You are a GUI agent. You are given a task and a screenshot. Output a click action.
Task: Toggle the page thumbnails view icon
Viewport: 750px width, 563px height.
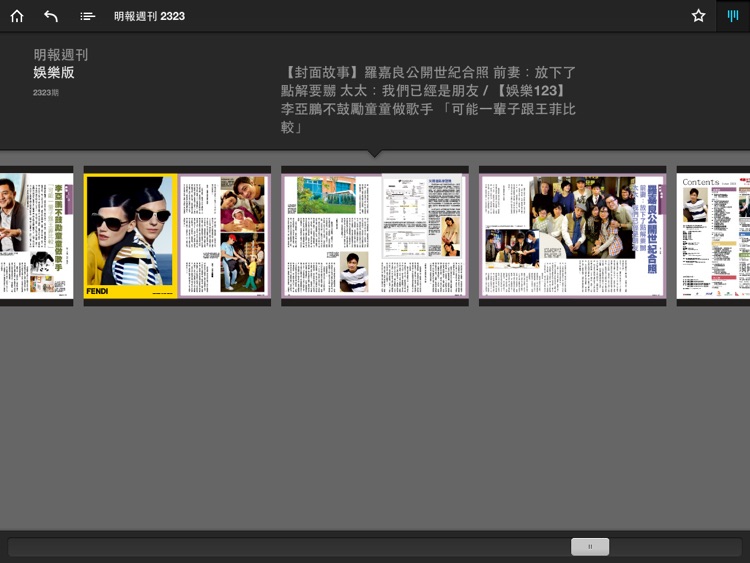(733, 16)
